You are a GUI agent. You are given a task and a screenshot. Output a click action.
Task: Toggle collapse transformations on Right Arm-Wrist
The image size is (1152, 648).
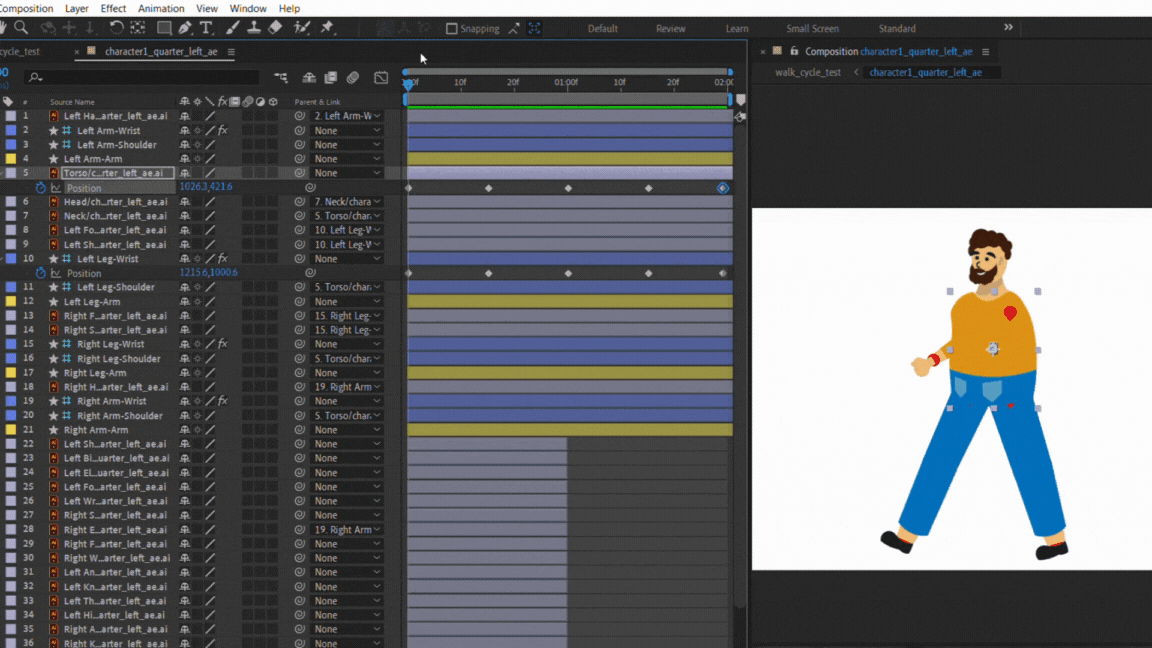pos(198,401)
